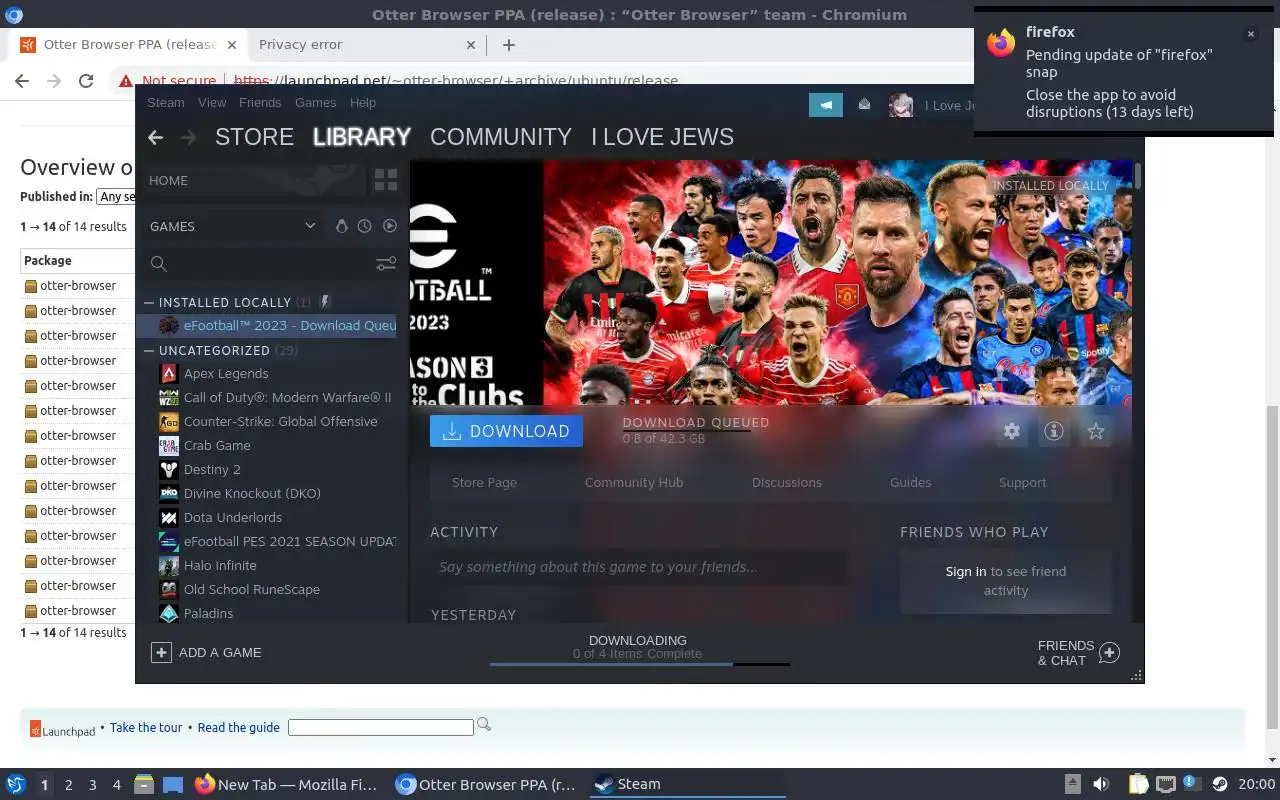Screen dimensions: 1280x800
Task: Collapse UNCATEGORIZED category
Action: click(149, 351)
